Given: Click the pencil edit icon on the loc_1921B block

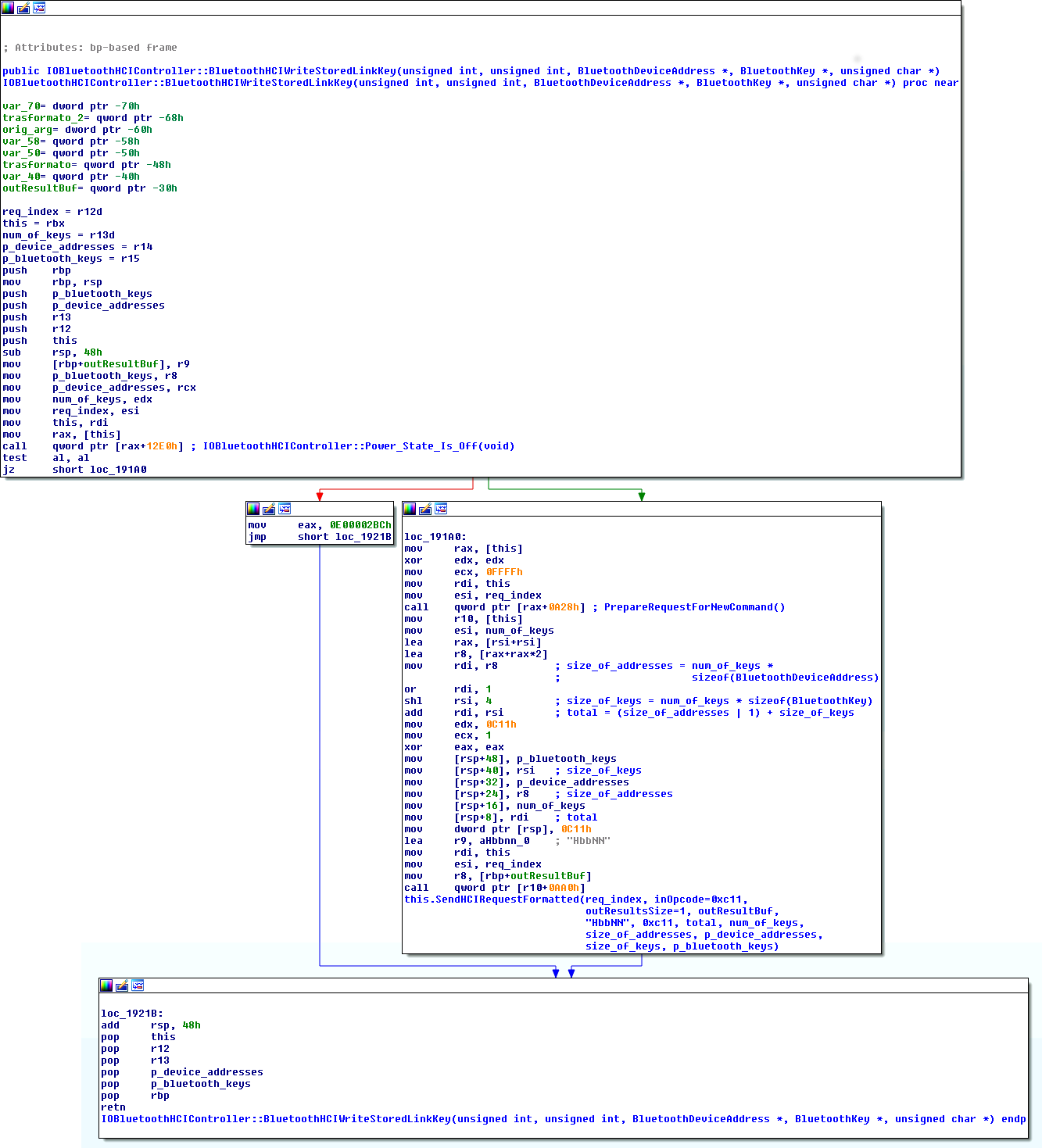Looking at the screenshot, I should point(122,985).
